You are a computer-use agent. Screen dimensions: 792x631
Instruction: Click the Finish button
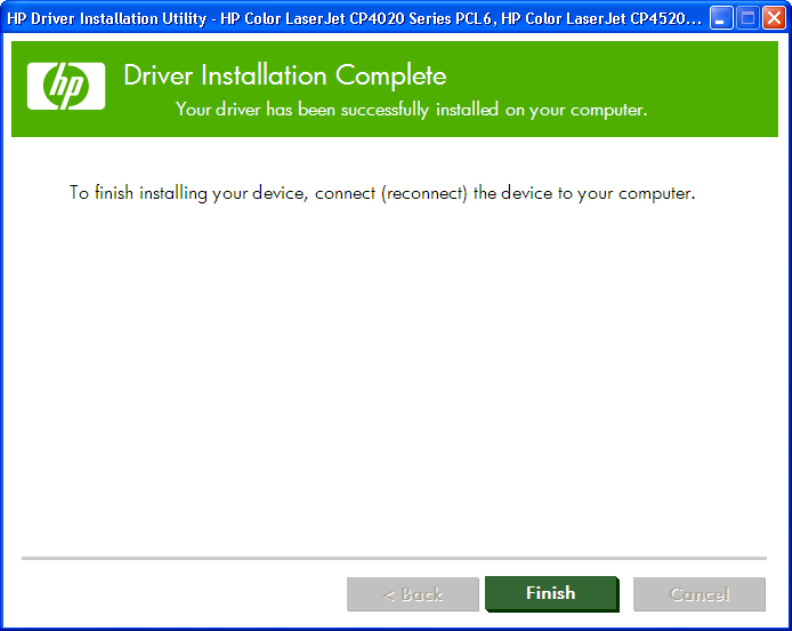[x=552, y=594]
